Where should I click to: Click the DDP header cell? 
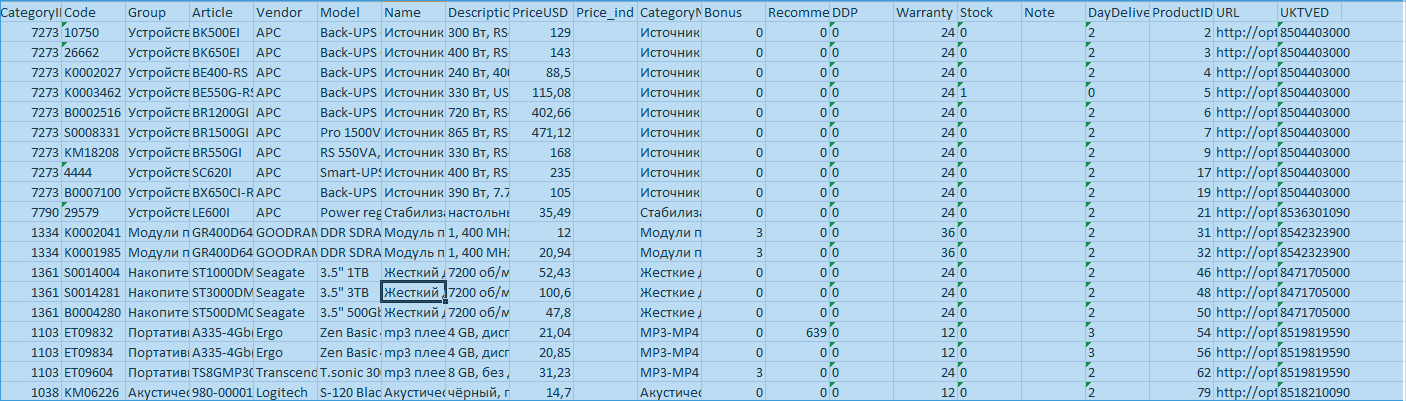(862, 13)
